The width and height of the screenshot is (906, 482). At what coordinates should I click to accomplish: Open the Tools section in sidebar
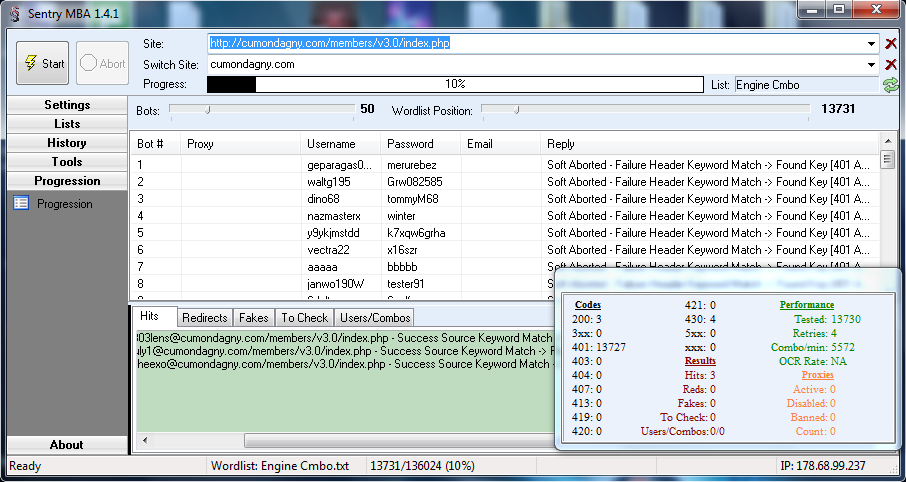(x=67, y=162)
